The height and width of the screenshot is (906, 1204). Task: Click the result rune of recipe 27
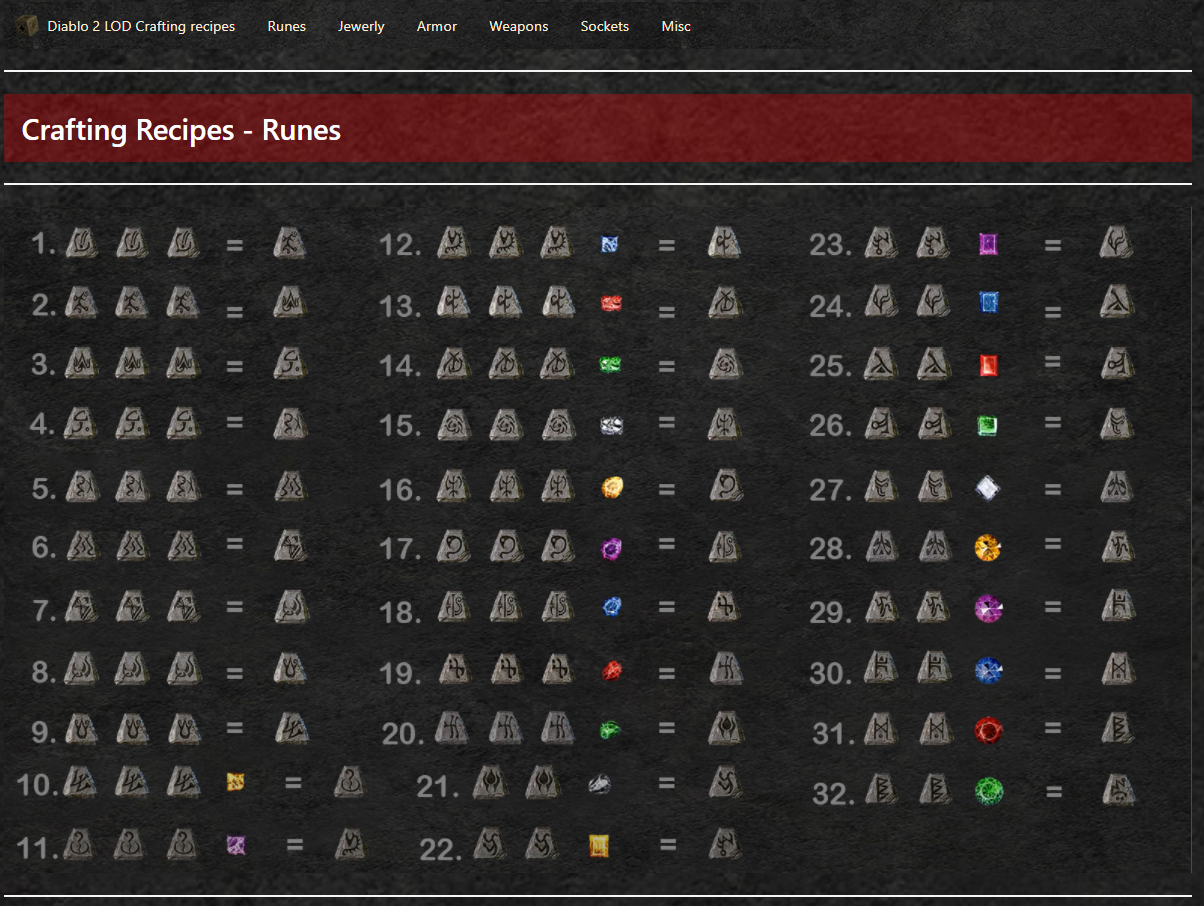click(x=1117, y=487)
